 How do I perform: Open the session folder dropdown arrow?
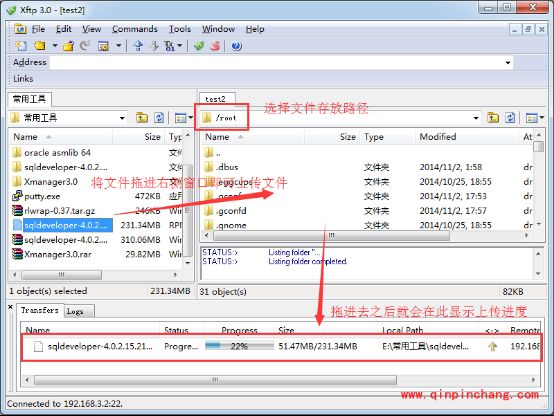pos(54,46)
